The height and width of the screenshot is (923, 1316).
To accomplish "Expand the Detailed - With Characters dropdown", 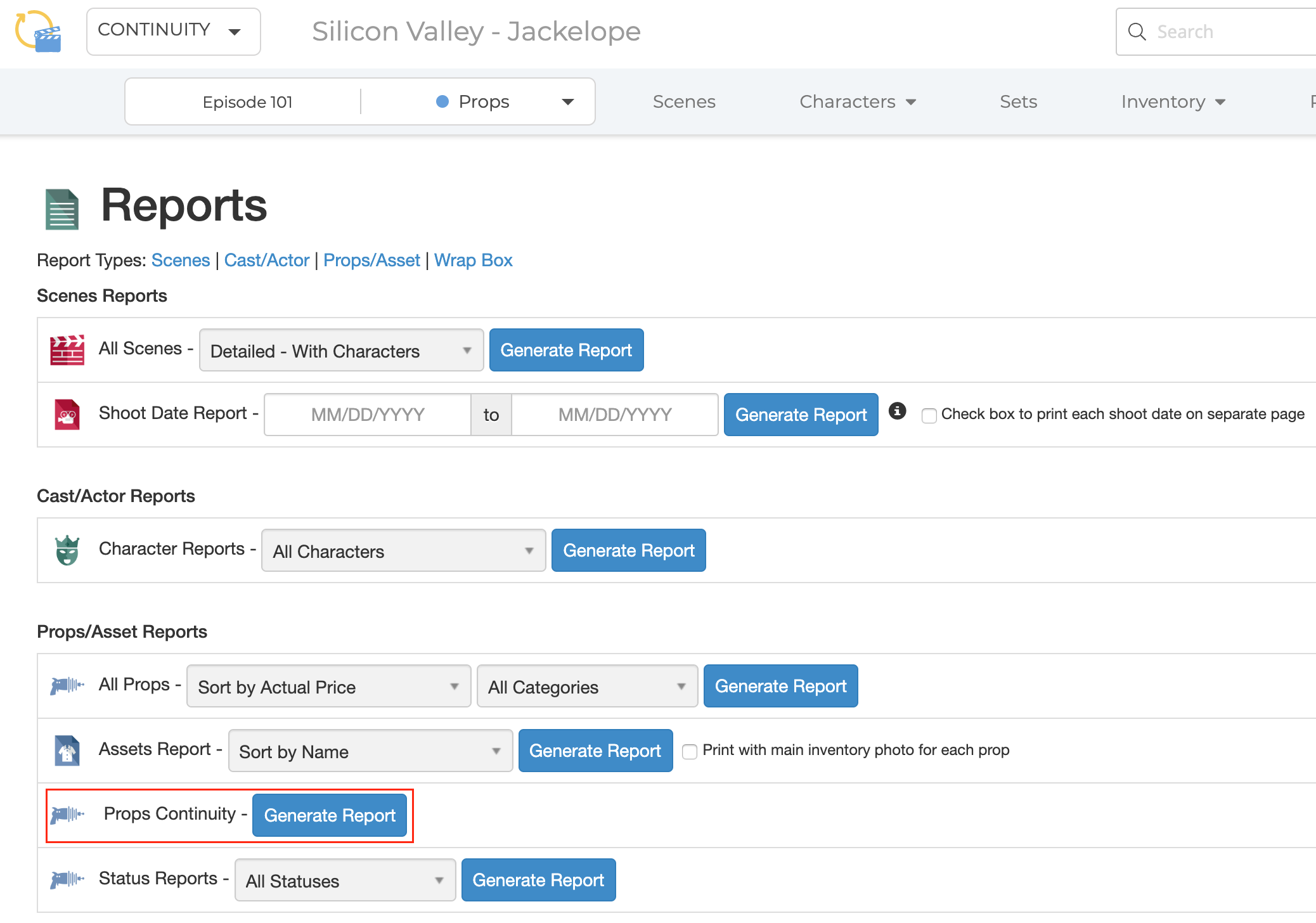I will 342,350.
